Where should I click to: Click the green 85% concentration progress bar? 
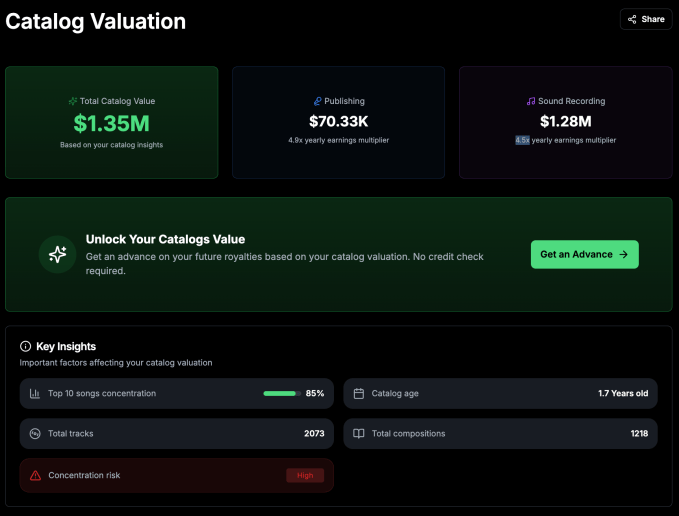(281, 393)
